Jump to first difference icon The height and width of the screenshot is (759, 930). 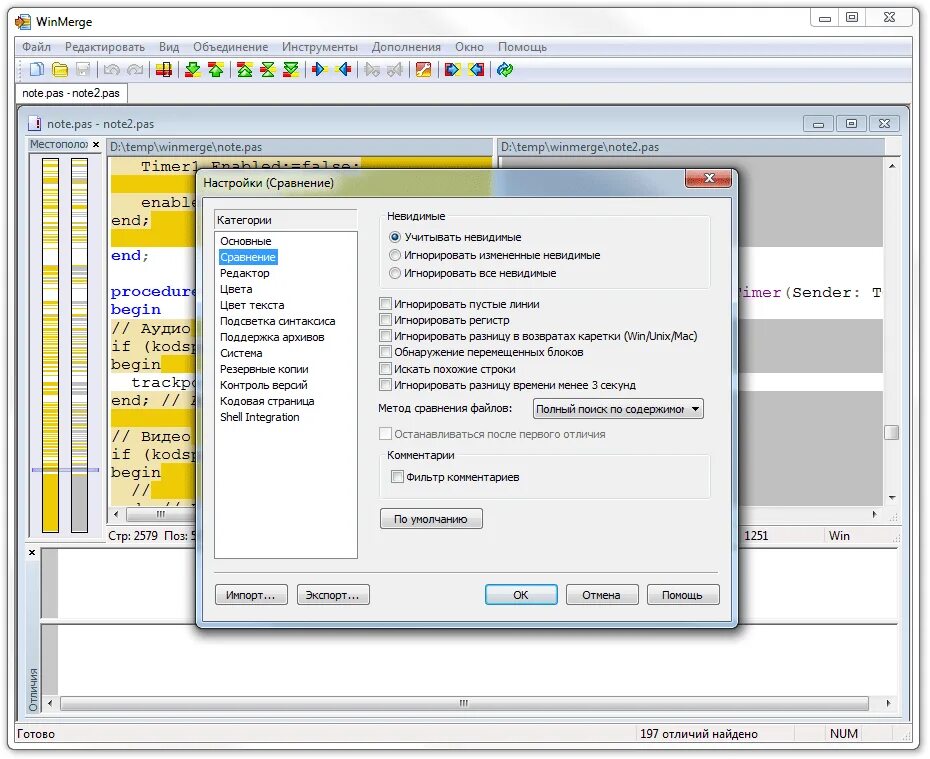coord(244,70)
